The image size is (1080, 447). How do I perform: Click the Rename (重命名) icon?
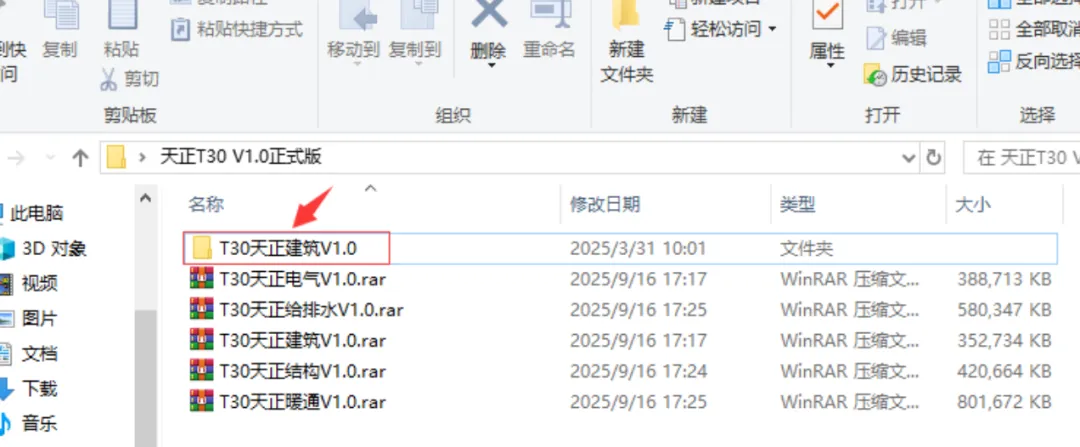[549, 17]
